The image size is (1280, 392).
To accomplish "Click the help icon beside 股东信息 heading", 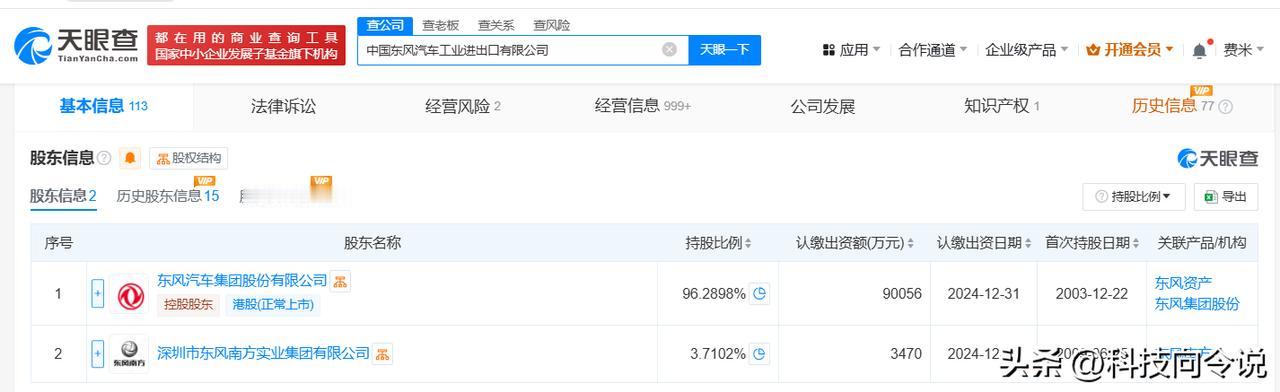I will [104, 158].
